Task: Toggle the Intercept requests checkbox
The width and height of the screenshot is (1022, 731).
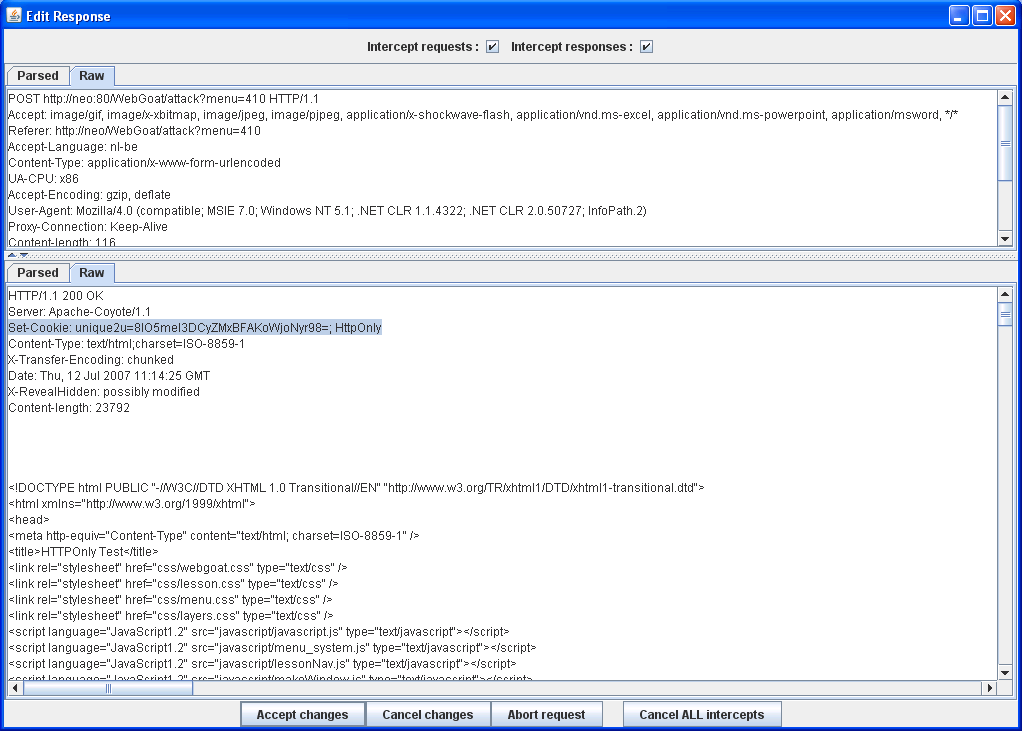Action: (492, 47)
